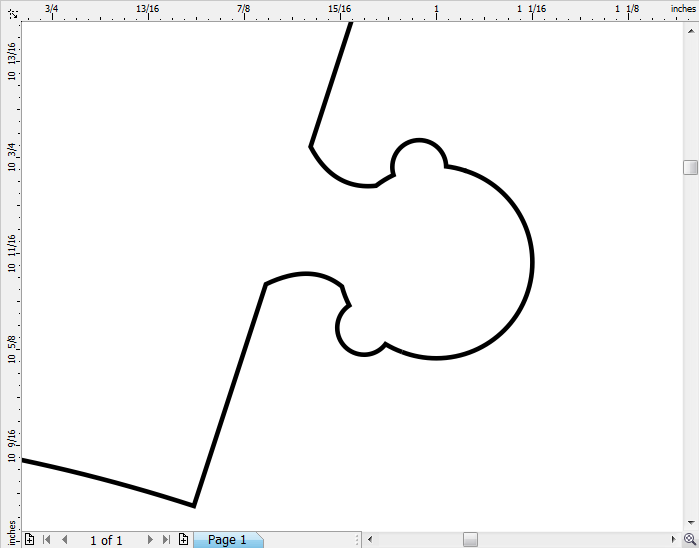The image size is (699, 548).
Task: Click the horizontal scrollbar thumb
Action: (x=470, y=540)
